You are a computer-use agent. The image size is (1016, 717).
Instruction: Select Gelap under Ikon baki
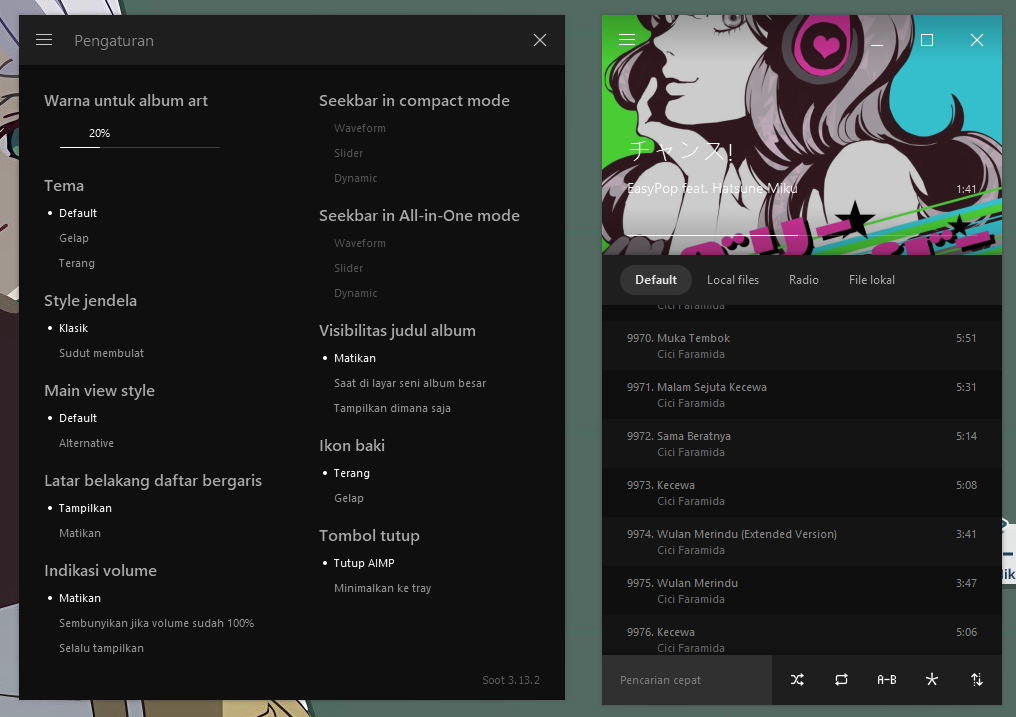[349, 498]
